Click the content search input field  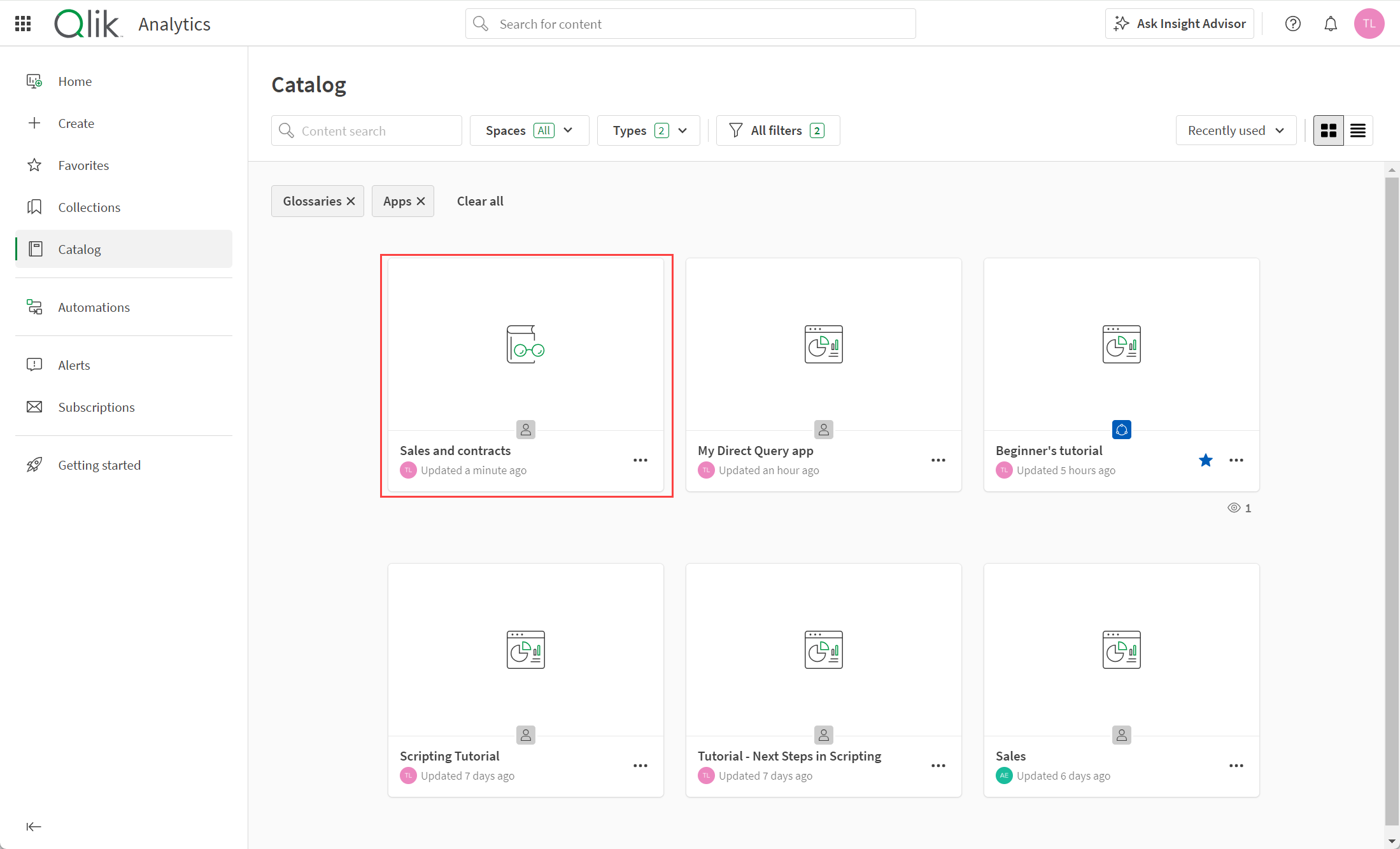coord(365,130)
